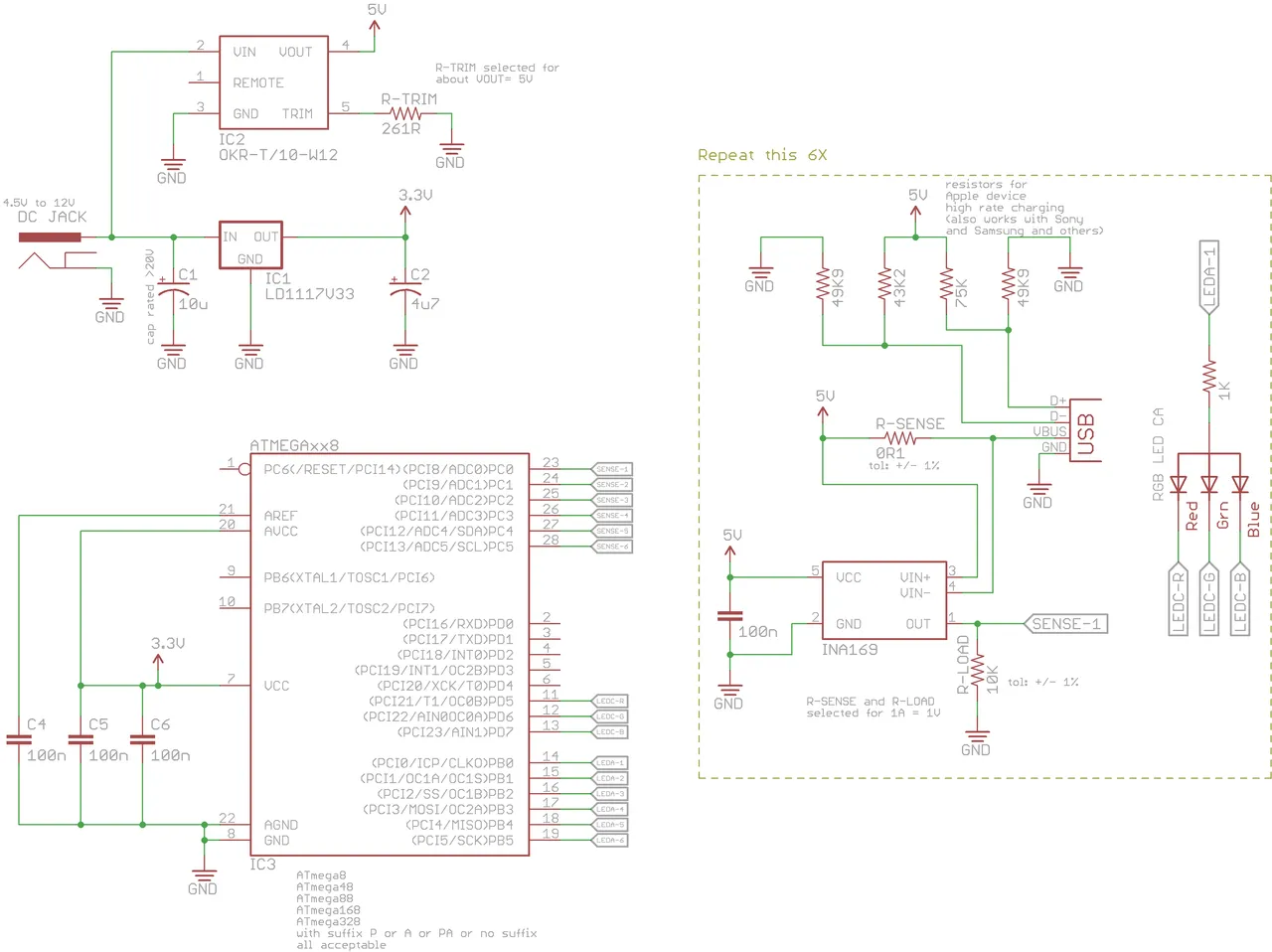Click the 'LD1117V33' part label

(x=309, y=294)
